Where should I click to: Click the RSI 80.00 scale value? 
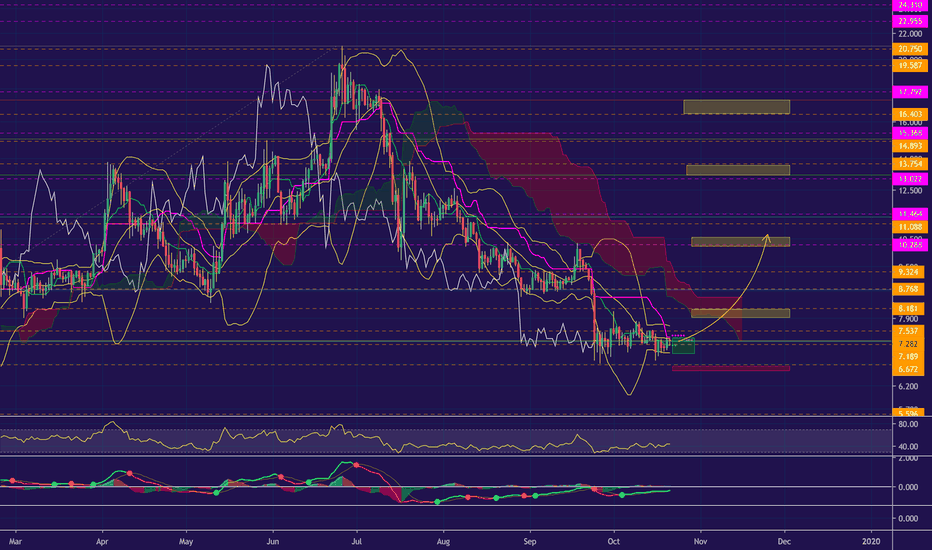908,425
